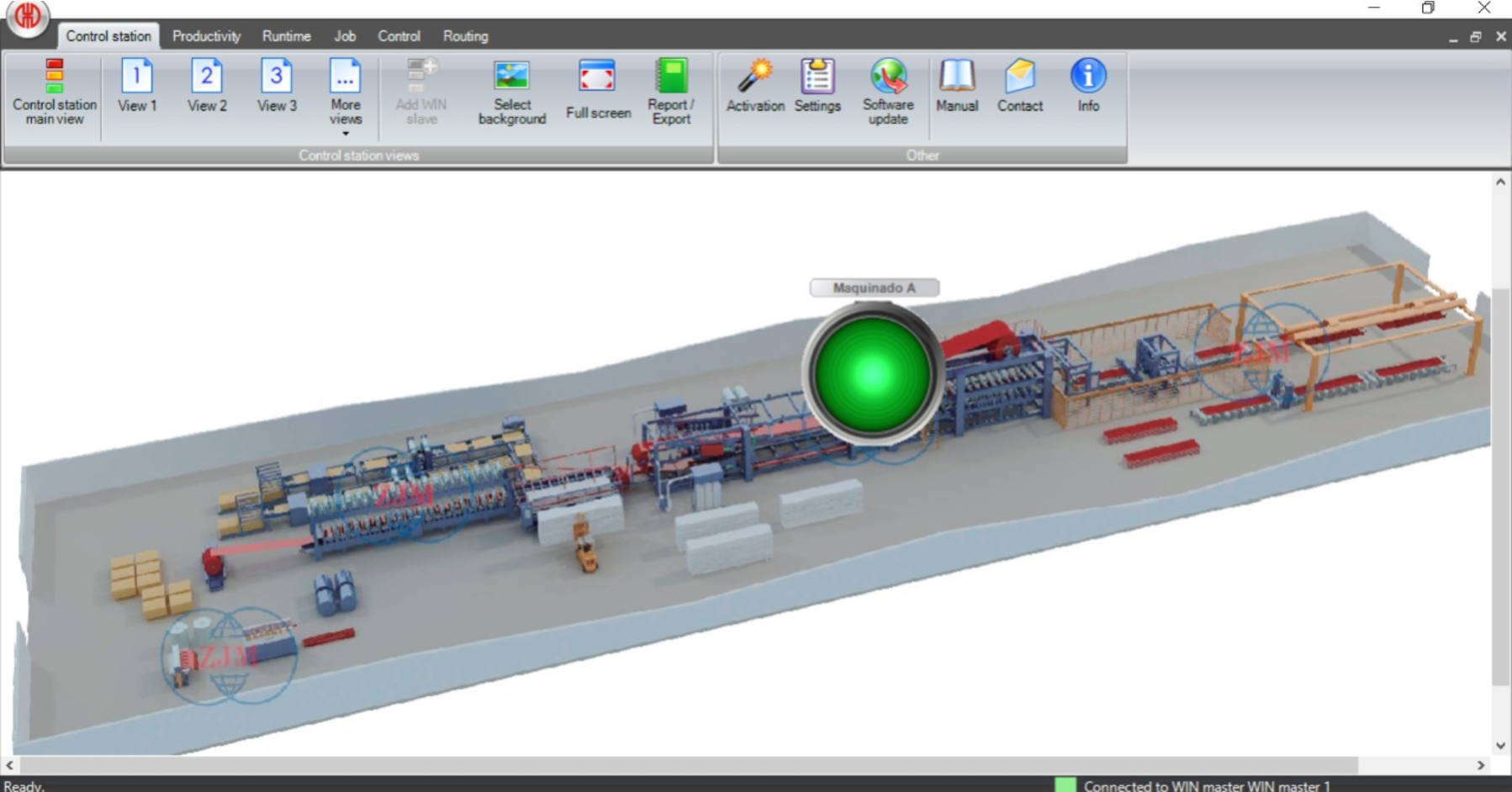Switch to View 3
1512x792 pixels.
point(277,86)
